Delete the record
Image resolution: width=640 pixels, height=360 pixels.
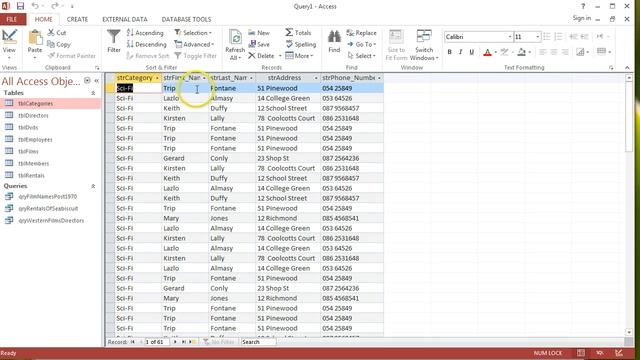click(x=261, y=56)
